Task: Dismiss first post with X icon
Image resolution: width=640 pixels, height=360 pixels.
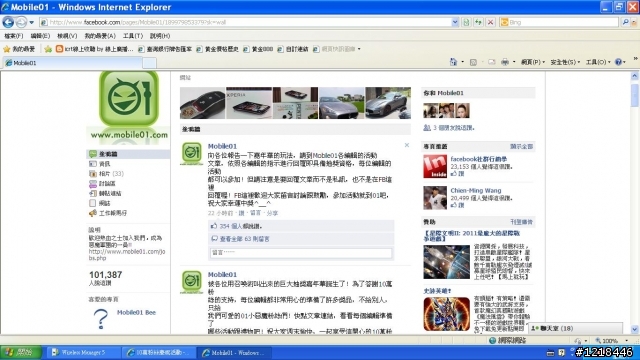Action: pyautogui.click(x=407, y=145)
